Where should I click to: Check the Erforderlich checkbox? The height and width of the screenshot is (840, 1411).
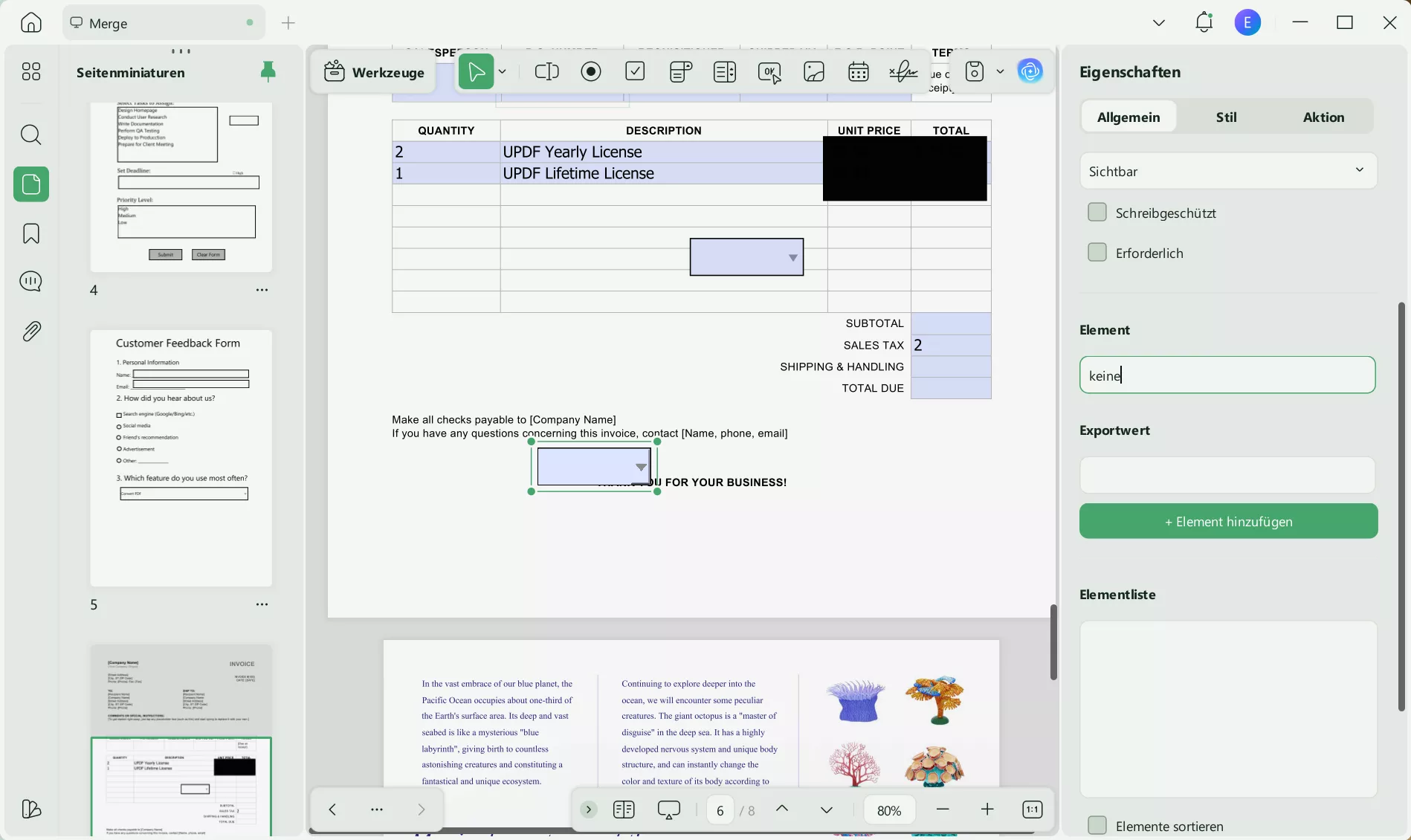click(1097, 253)
